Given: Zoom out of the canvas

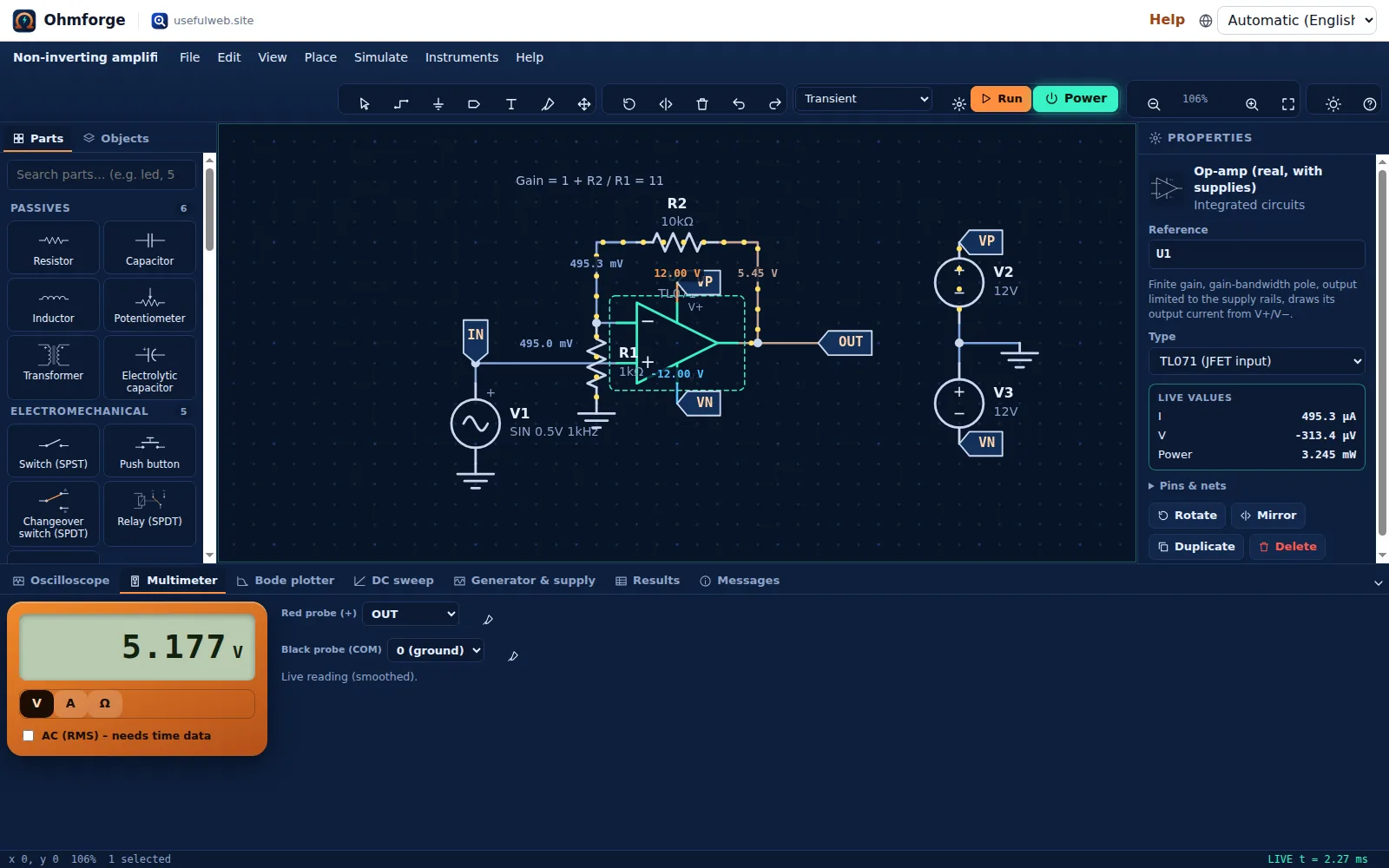Looking at the screenshot, I should [x=1154, y=104].
